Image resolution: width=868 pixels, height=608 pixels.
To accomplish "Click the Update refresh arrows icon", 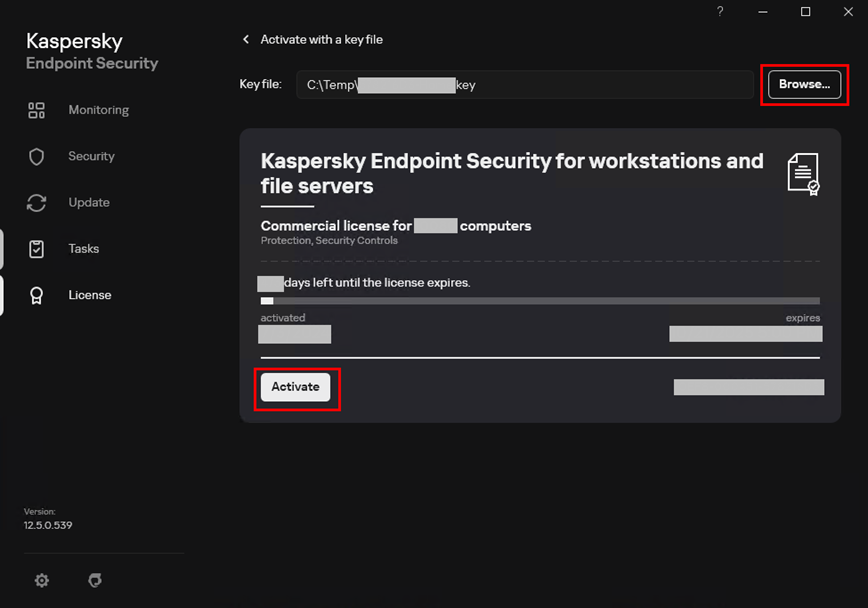I will 37,203.
